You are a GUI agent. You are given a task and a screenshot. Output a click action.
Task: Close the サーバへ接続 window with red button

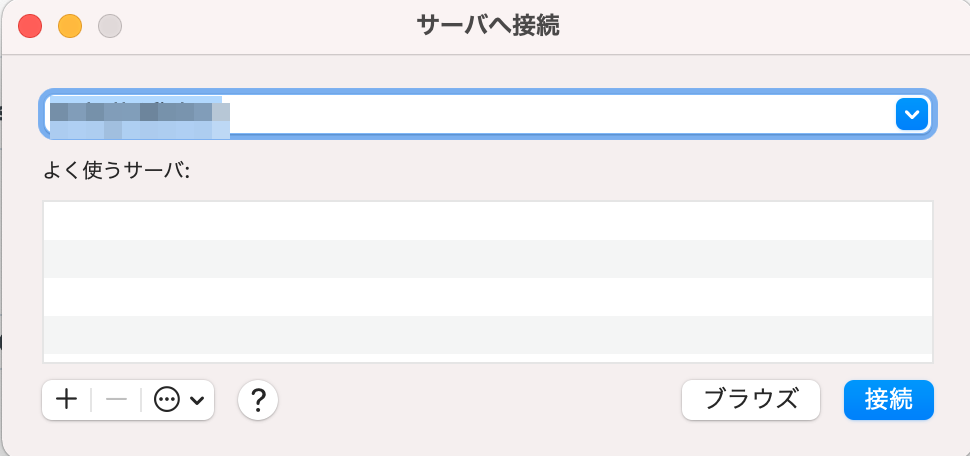[30, 27]
